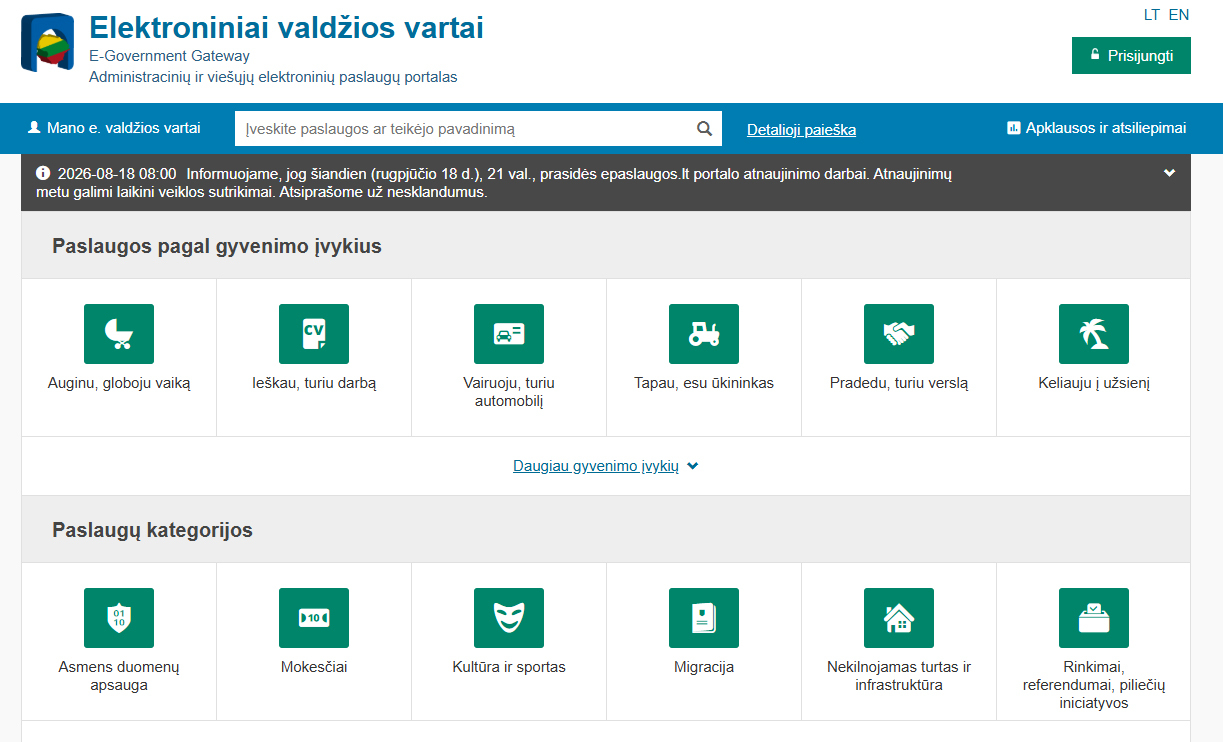
Task: Click the Vairuoju, turiu automobilį label
Action: click(509, 392)
